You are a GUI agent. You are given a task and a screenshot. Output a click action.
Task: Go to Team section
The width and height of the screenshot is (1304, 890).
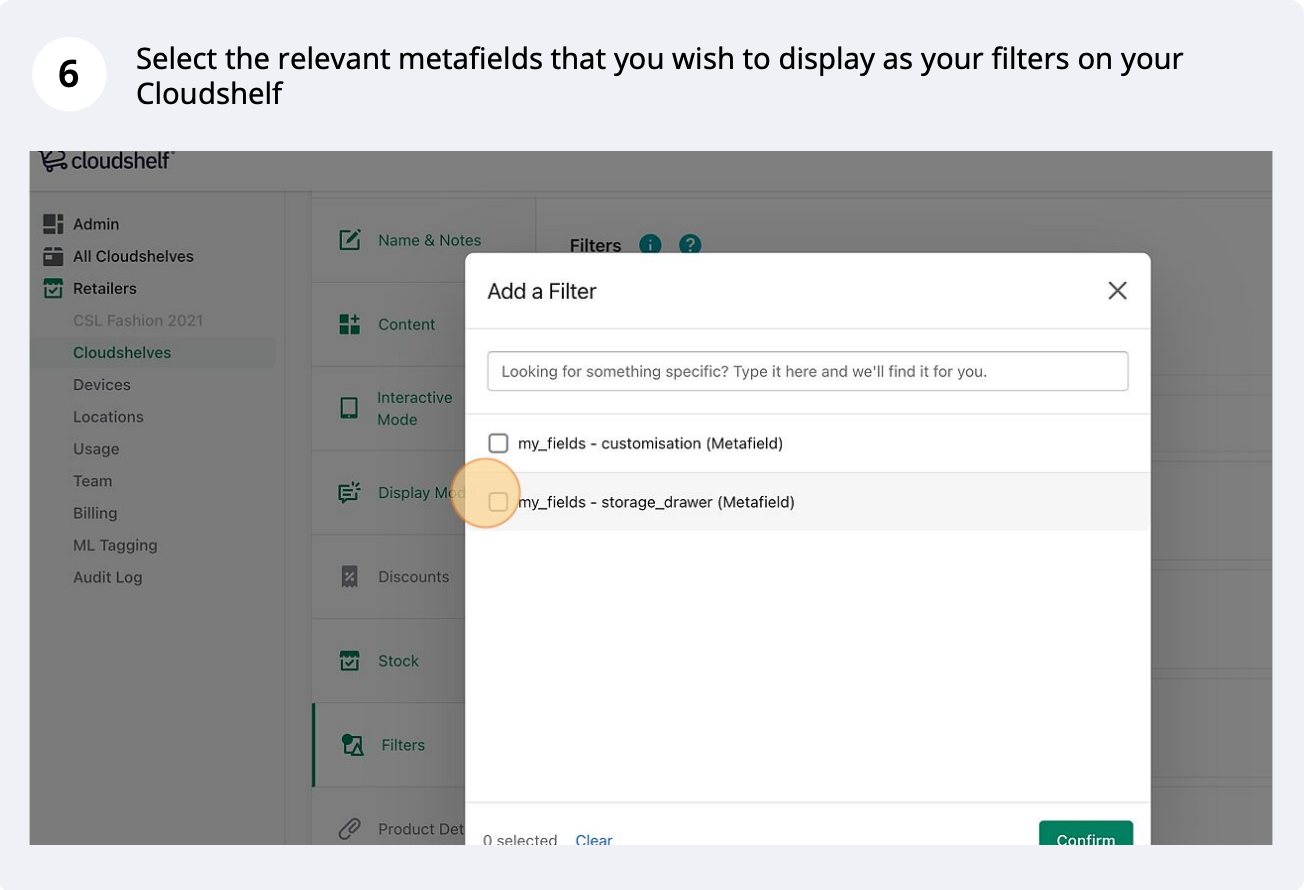[x=92, y=481]
